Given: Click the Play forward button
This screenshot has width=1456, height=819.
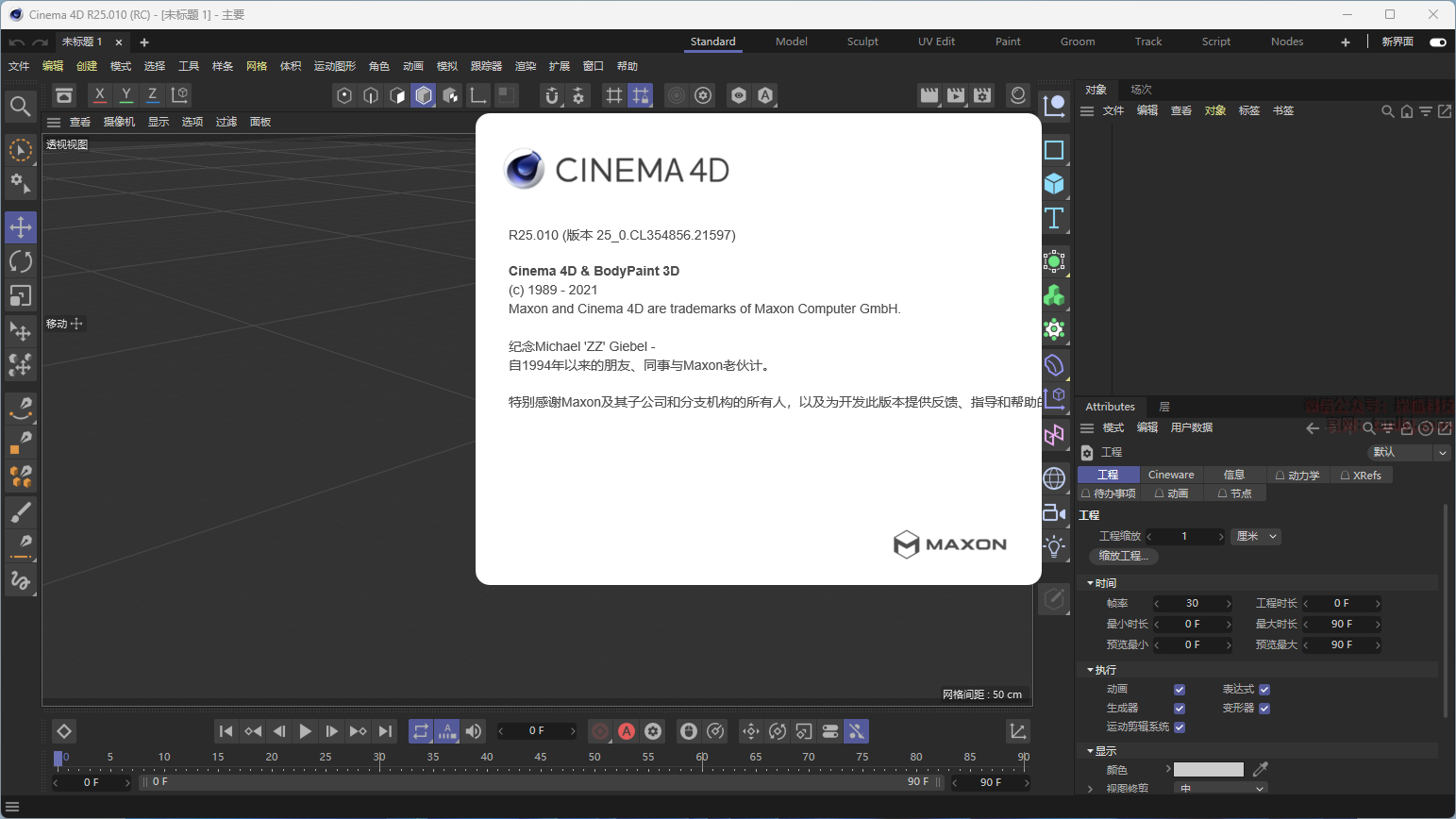Looking at the screenshot, I should [x=305, y=731].
